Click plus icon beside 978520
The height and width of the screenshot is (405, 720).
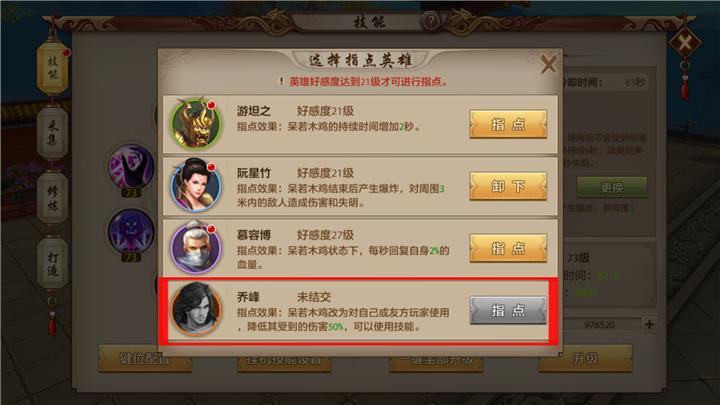point(649,324)
